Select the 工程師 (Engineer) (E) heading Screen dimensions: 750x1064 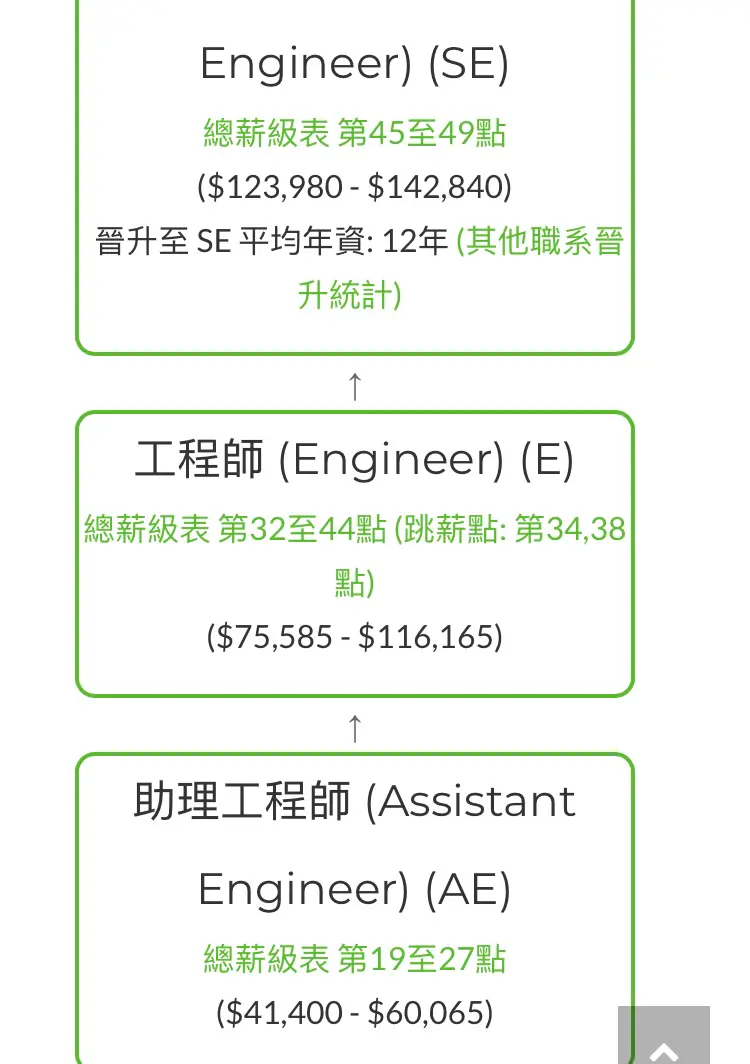[x=354, y=459]
